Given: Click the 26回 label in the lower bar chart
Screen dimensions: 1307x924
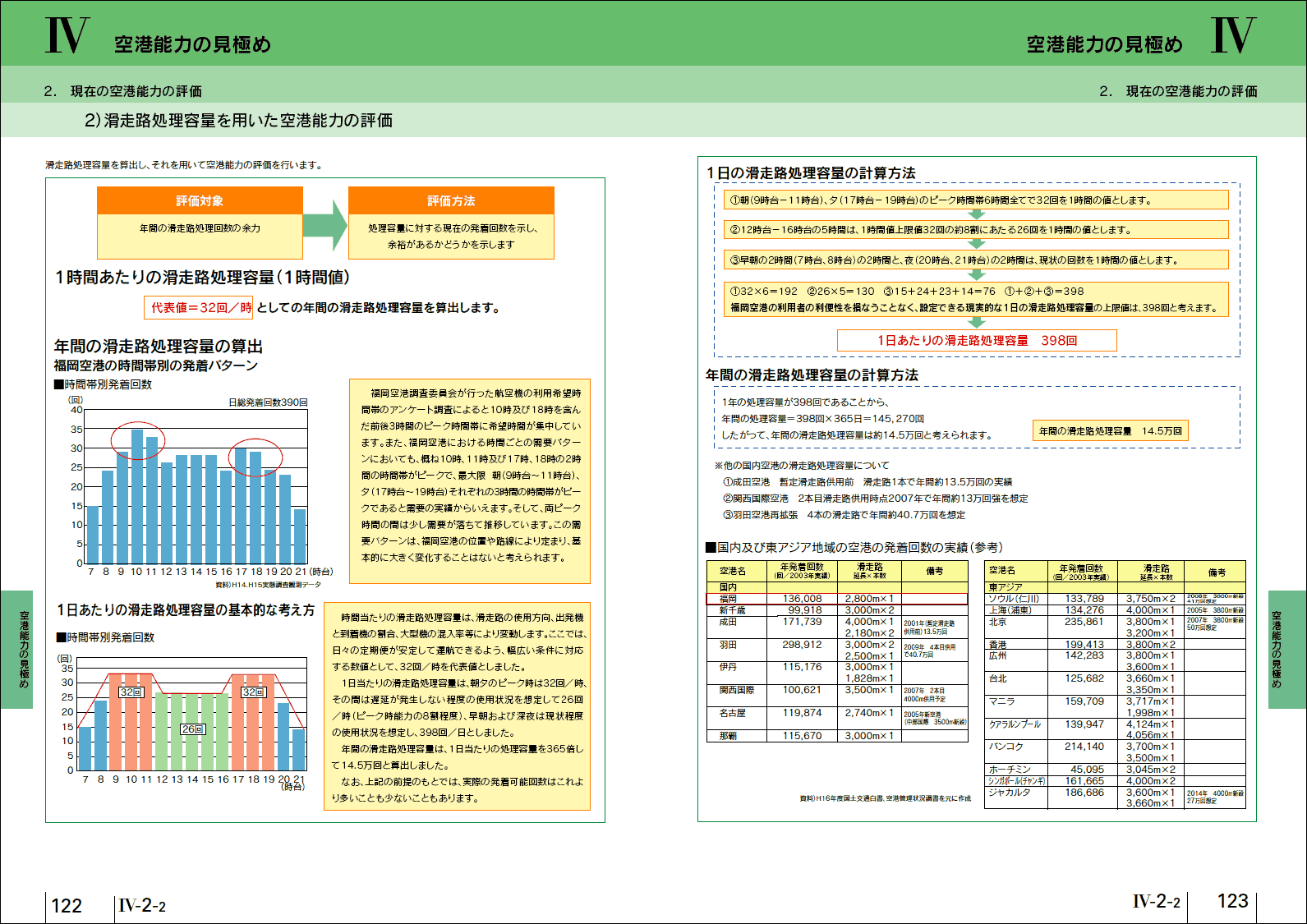Looking at the screenshot, I should point(192,729).
